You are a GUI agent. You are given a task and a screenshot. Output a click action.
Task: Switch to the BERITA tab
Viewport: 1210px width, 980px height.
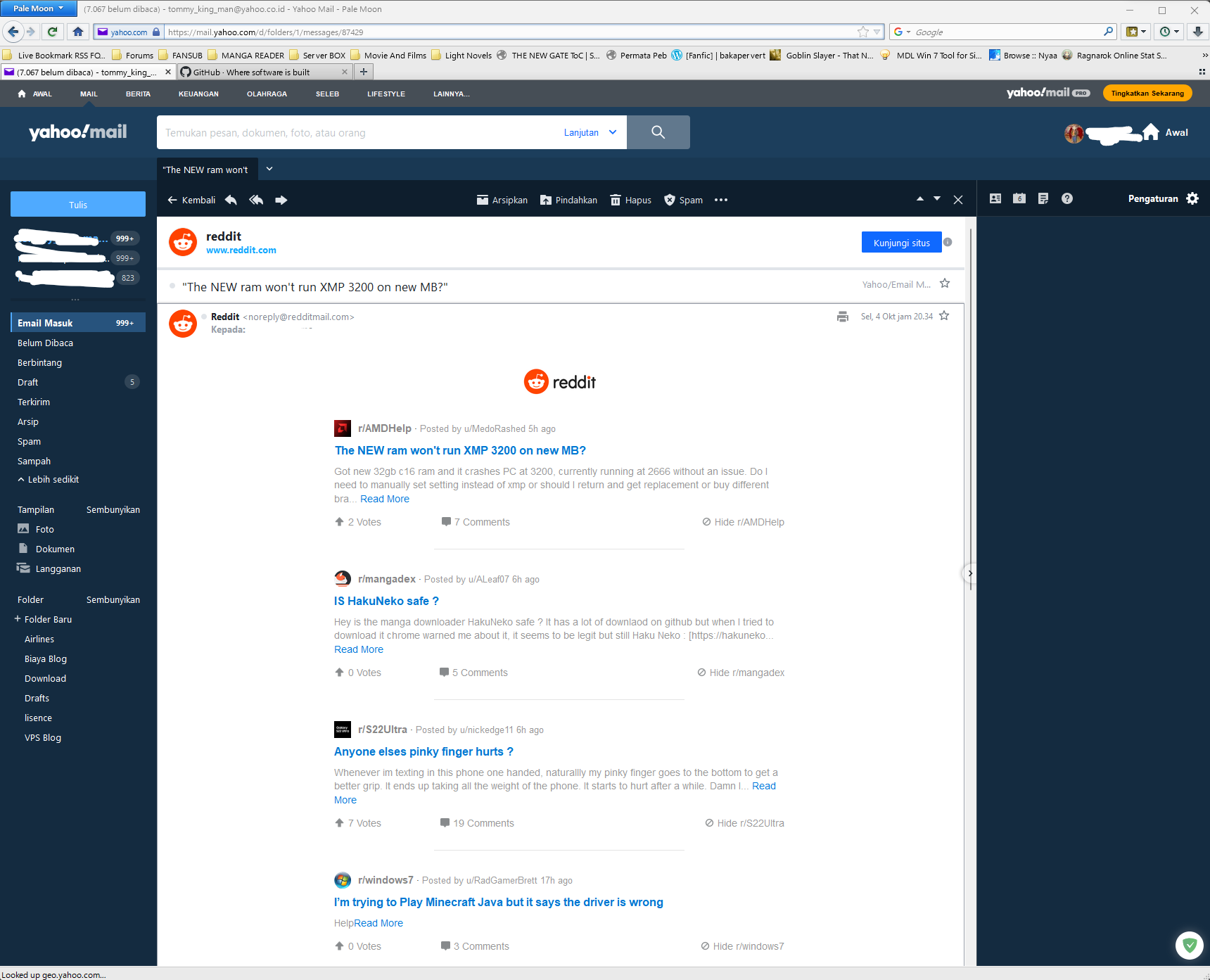pos(138,94)
